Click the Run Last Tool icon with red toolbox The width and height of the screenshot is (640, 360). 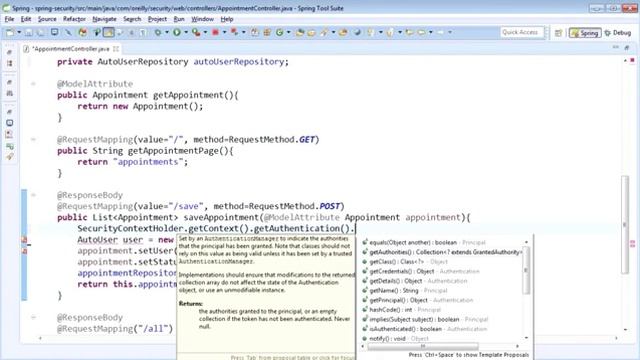196,33
